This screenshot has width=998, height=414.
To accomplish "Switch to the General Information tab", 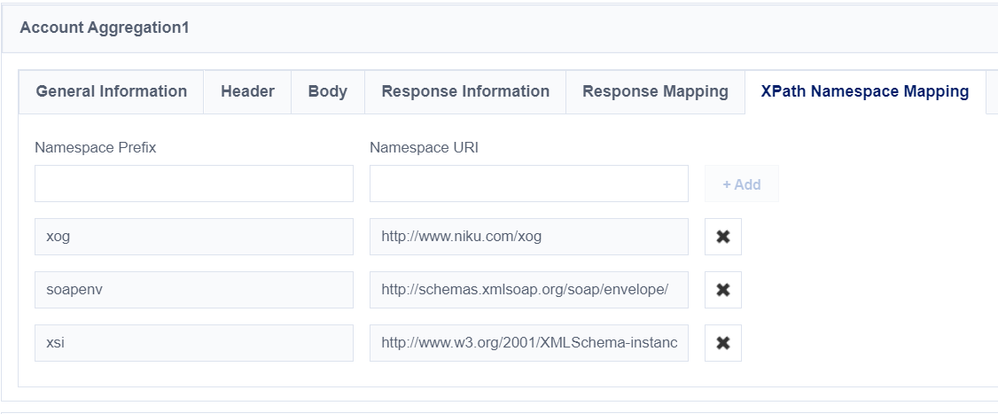I will coord(111,92).
